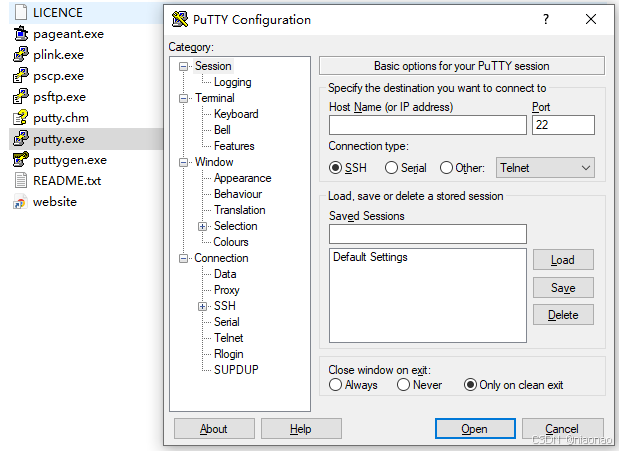Click the About button
Image resolution: width=619 pixels, height=451 pixels.
coord(214,428)
